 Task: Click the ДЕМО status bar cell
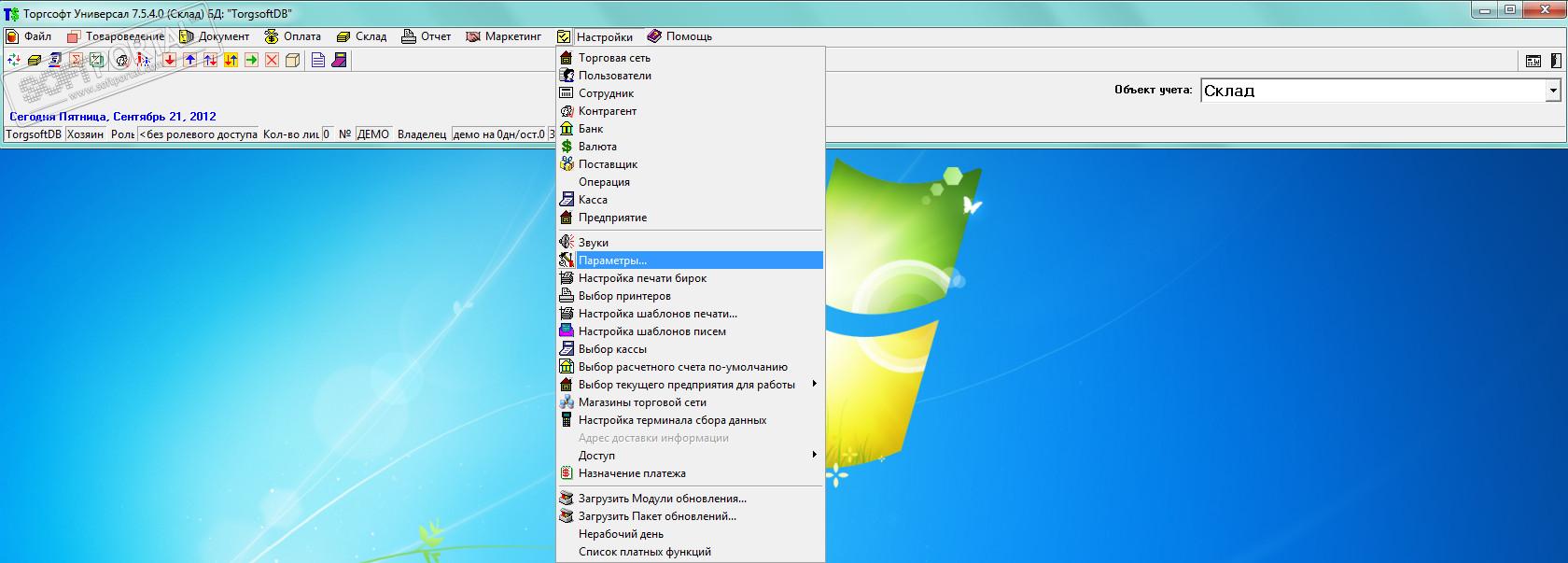click(373, 134)
